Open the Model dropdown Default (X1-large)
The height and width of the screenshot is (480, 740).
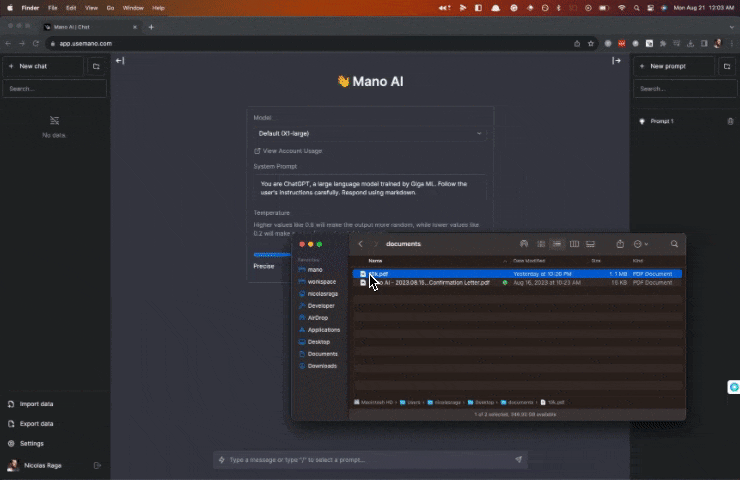click(370, 133)
